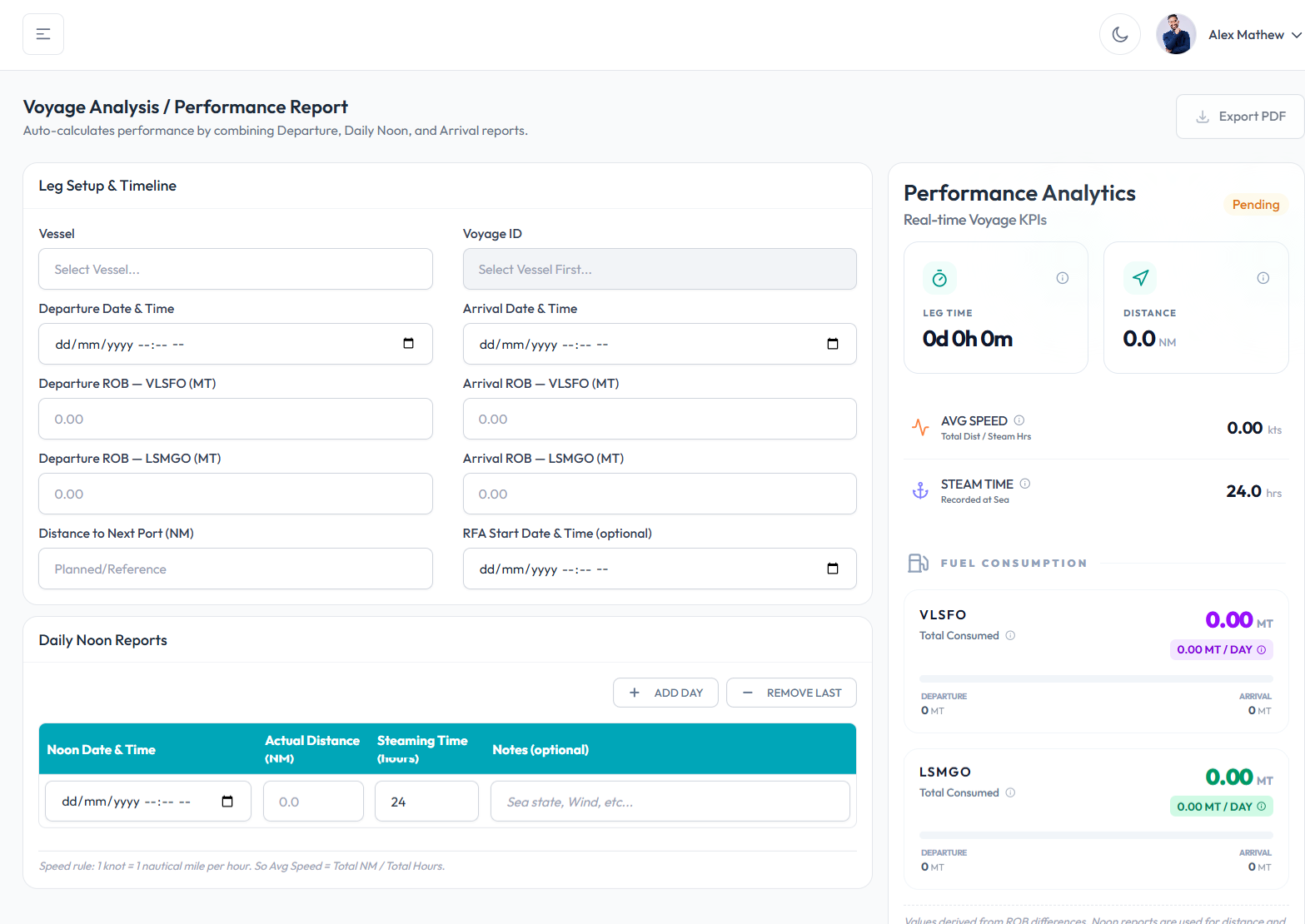
Task: Click the info icon next to AVG SPEED label
Action: pyautogui.click(x=1020, y=420)
